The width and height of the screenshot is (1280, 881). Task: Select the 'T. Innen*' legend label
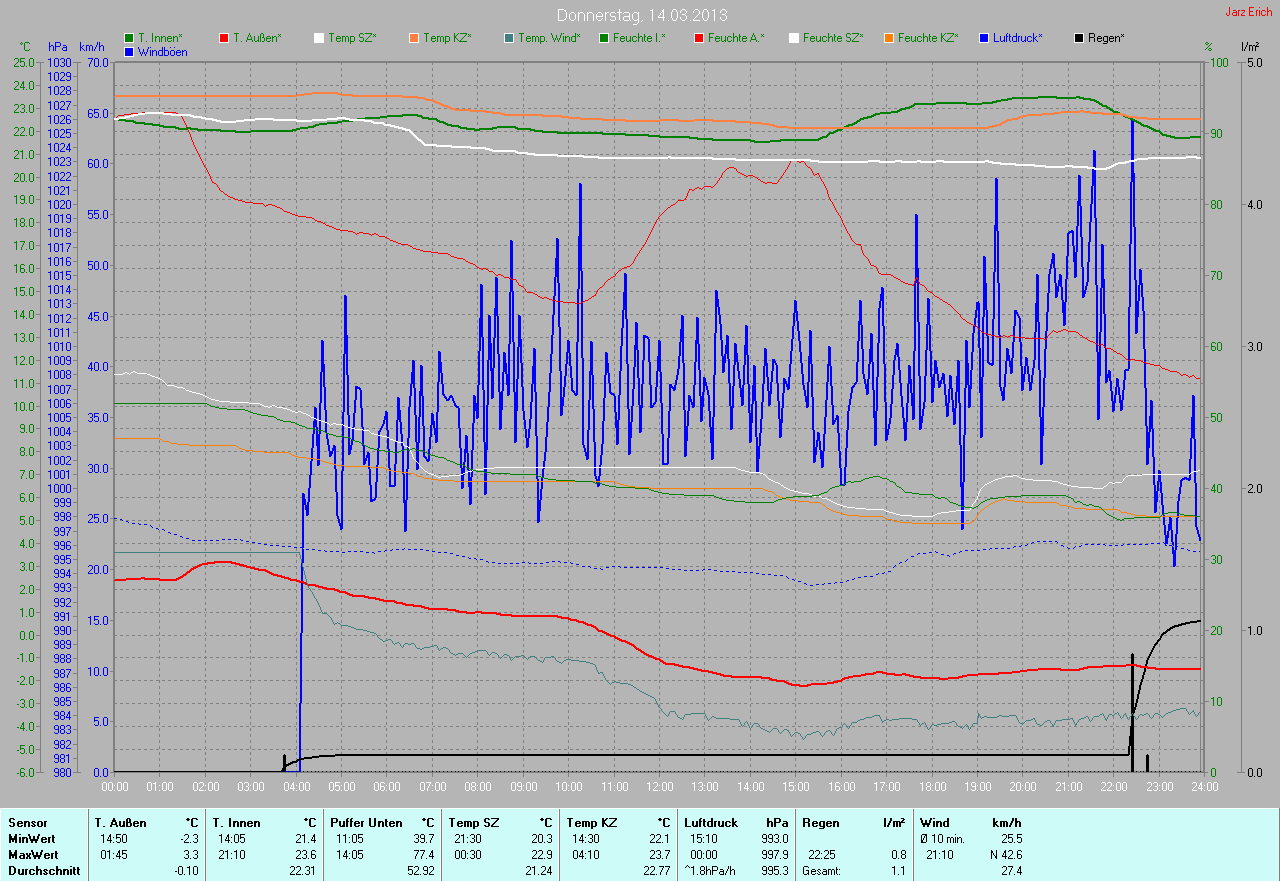pyautogui.click(x=160, y=38)
